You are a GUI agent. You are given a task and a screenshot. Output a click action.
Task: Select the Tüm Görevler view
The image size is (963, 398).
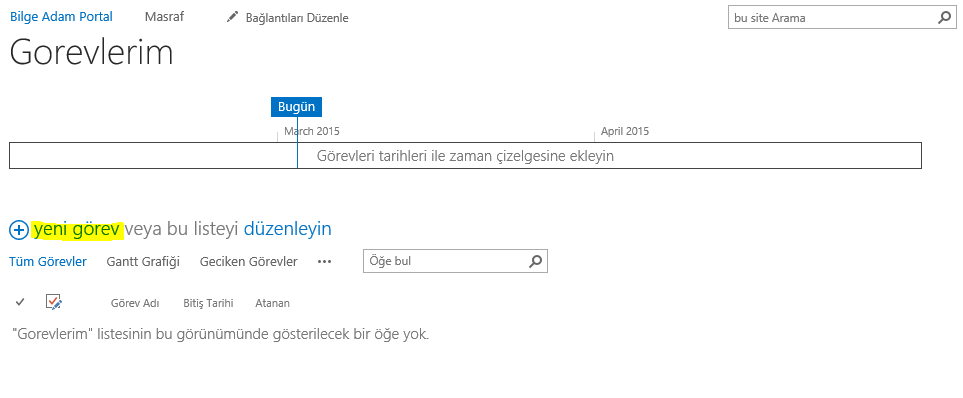point(48,262)
